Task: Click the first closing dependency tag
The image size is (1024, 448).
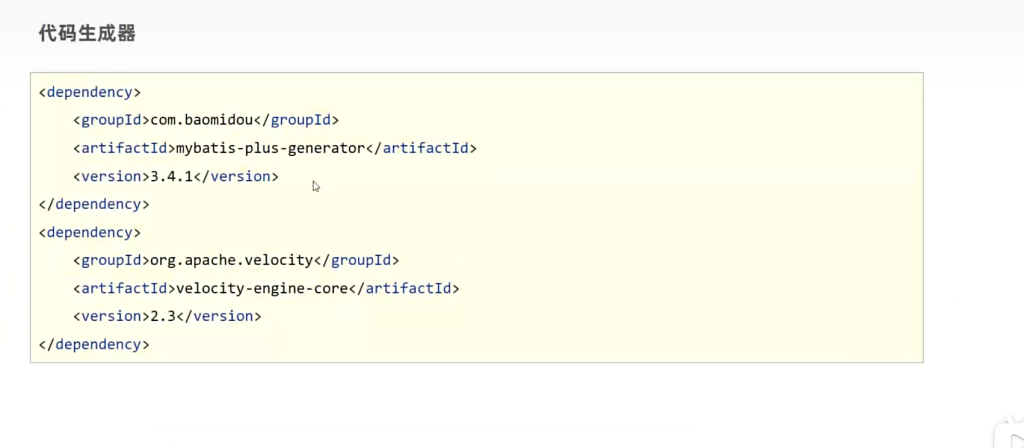Action: [93, 204]
